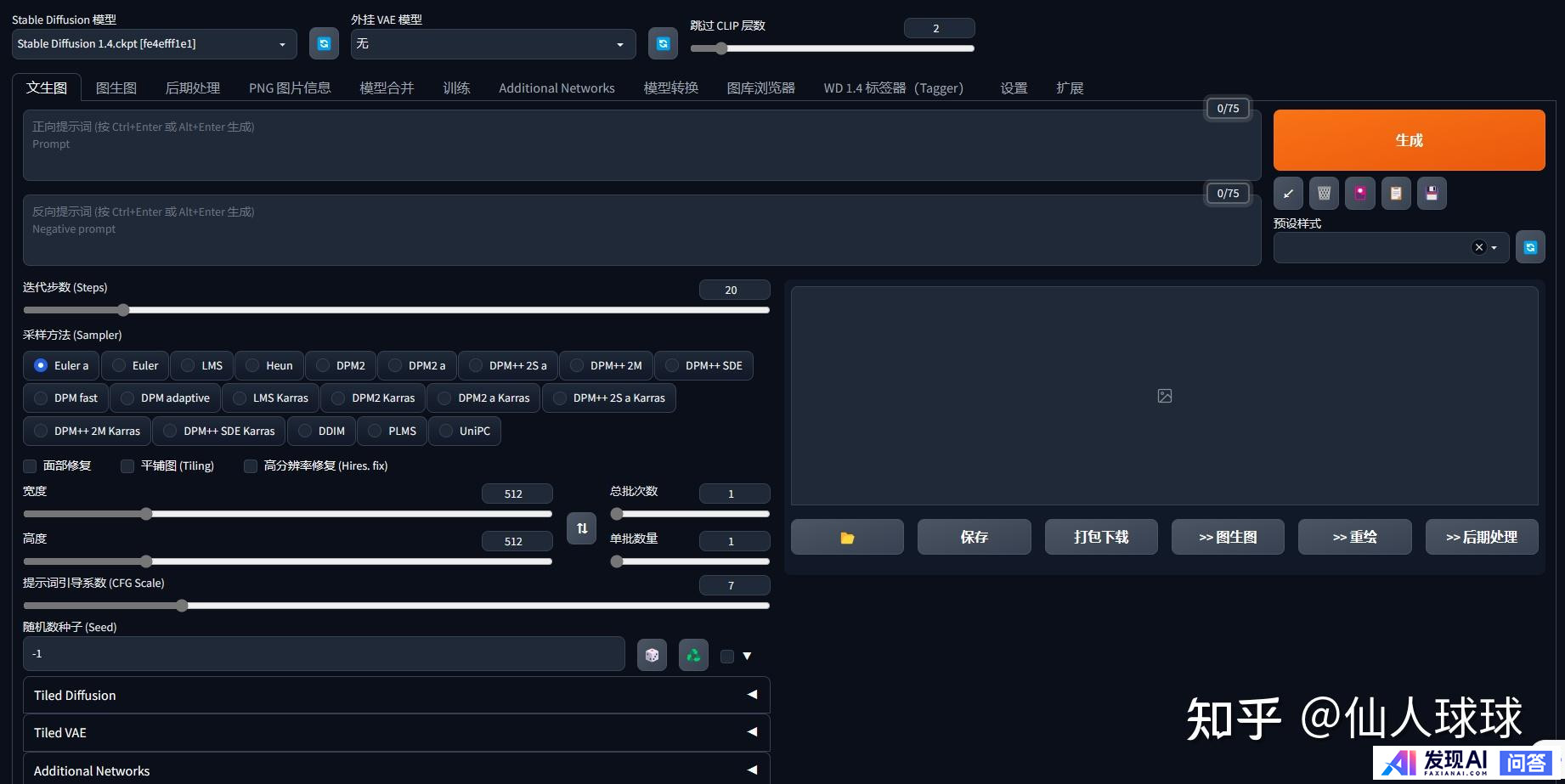Select the DPM++ 2M Karras sampler

click(x=88, y=431)
